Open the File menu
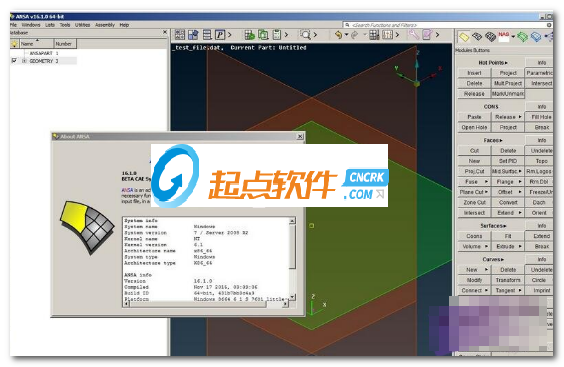The image size is (564, 367). (14, 25)
